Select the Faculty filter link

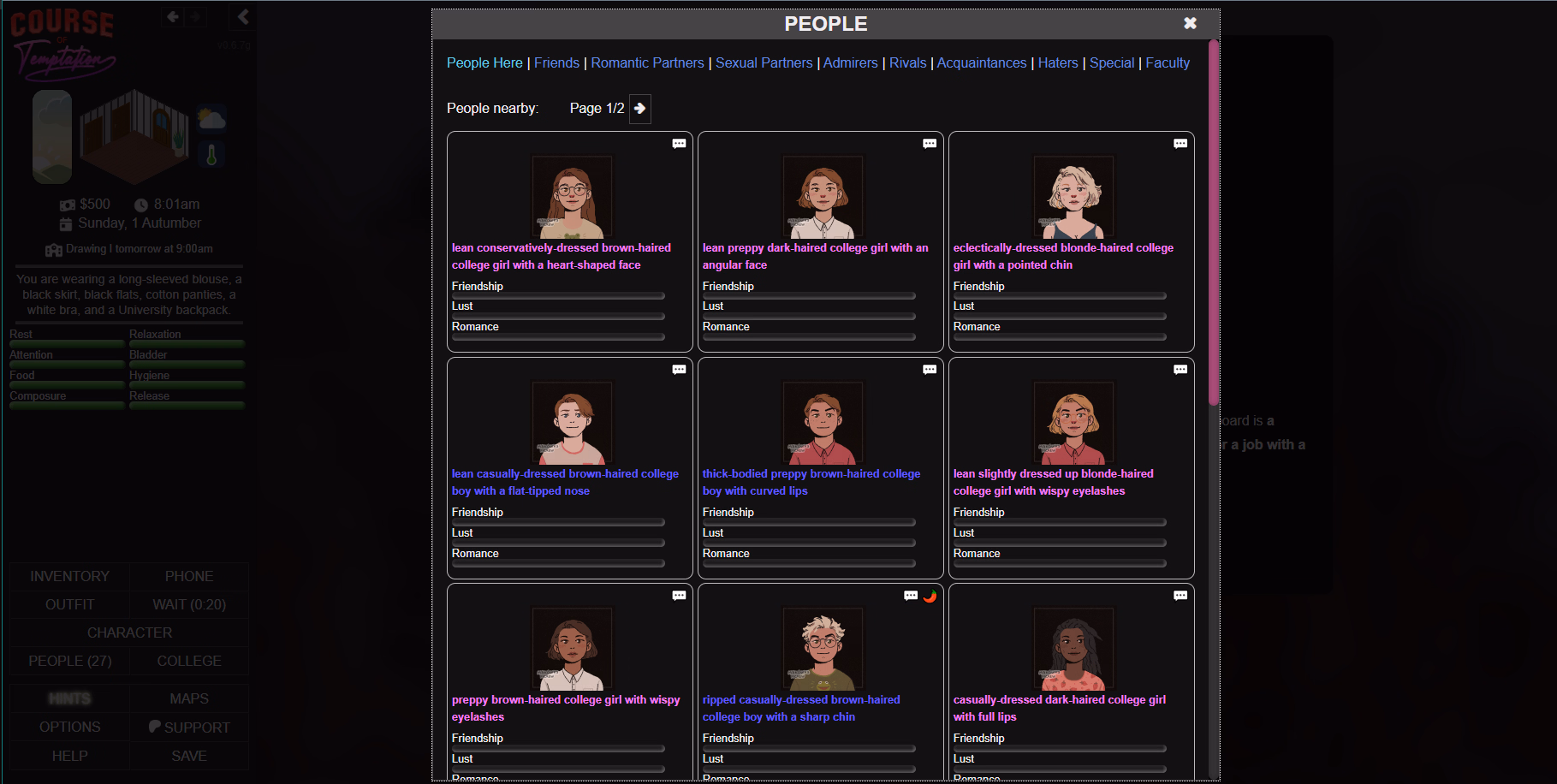[x=1168, y=63]
